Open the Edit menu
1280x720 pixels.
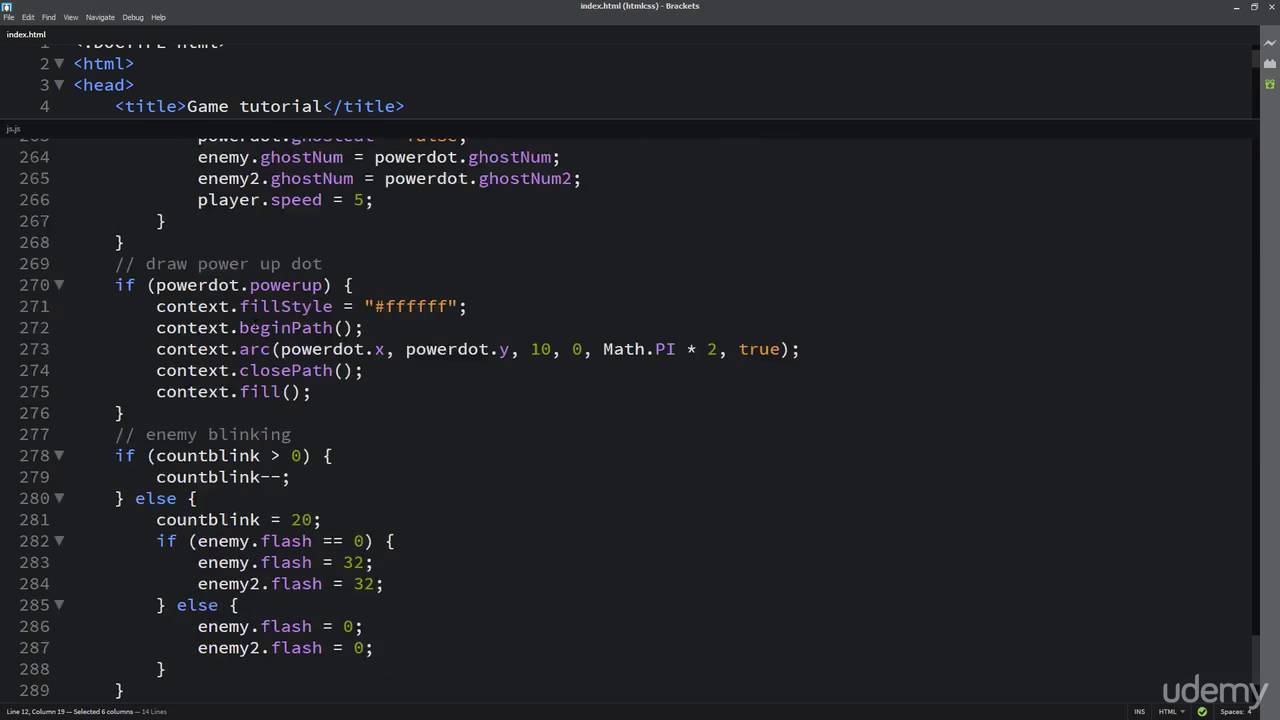click(x=28, y=17)
